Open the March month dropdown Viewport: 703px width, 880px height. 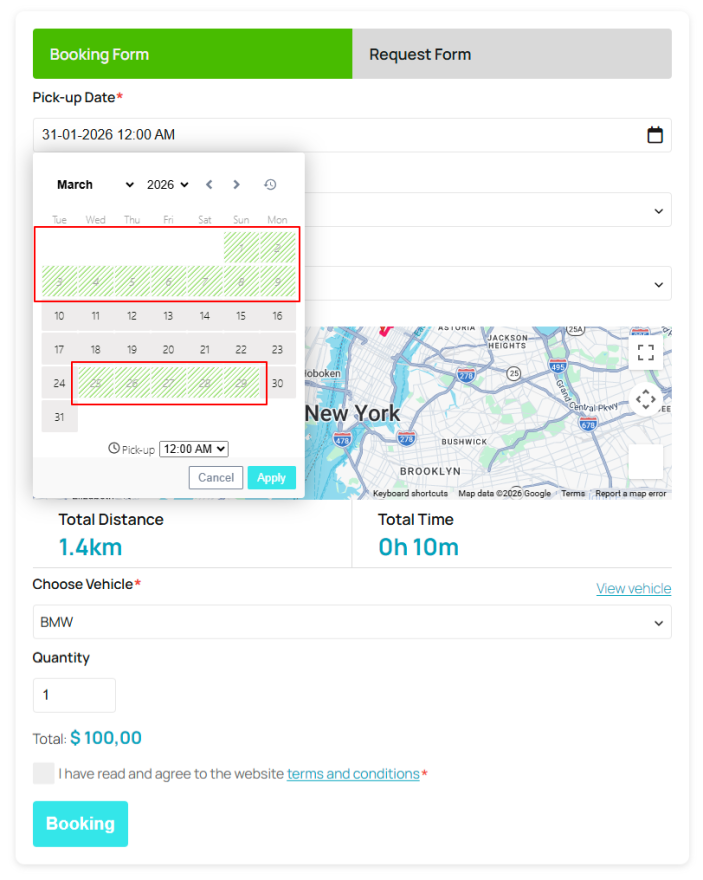coord(95,185)
